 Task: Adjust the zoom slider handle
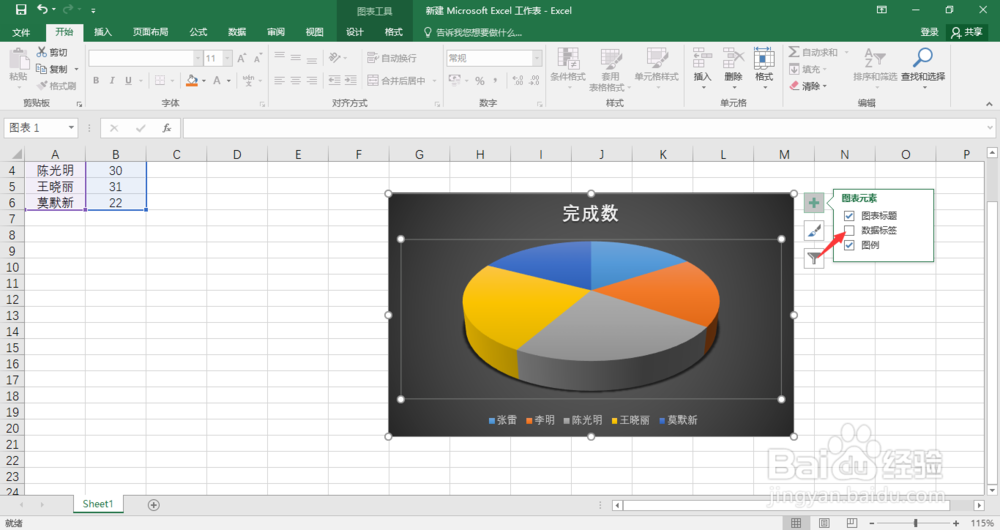[916, 523]
